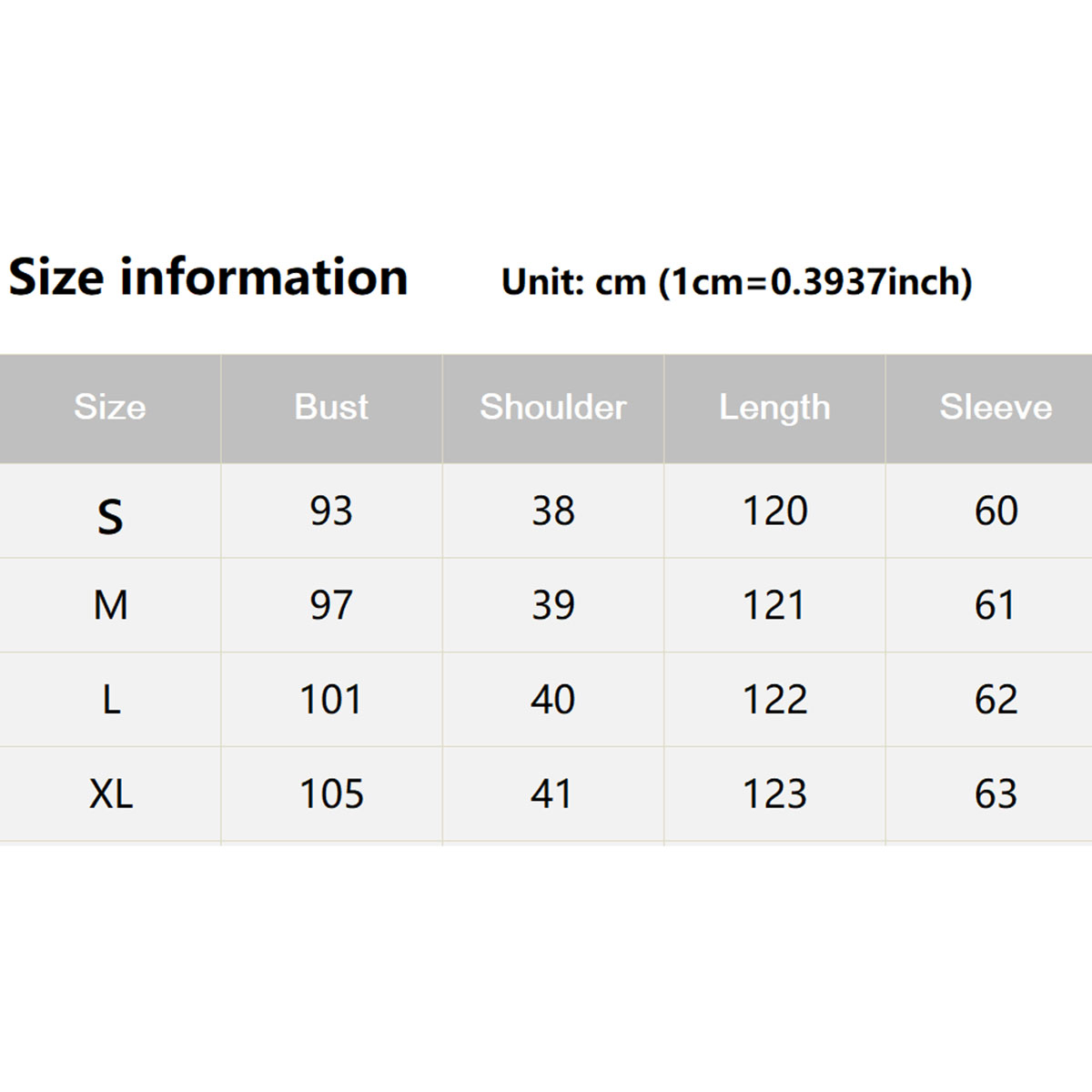This screenshot has height=1092, width=1092.
Task: Select shoulder value 39 in M row
Action: point(553,605)
